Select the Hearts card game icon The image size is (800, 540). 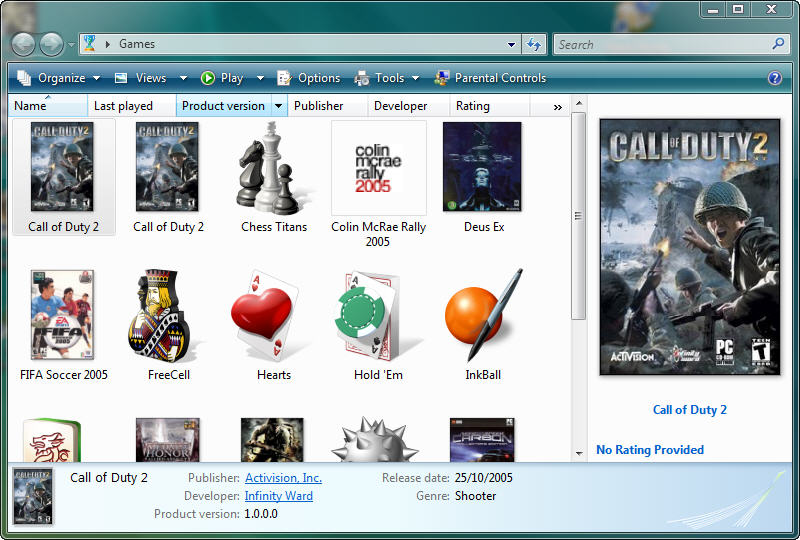273,315
